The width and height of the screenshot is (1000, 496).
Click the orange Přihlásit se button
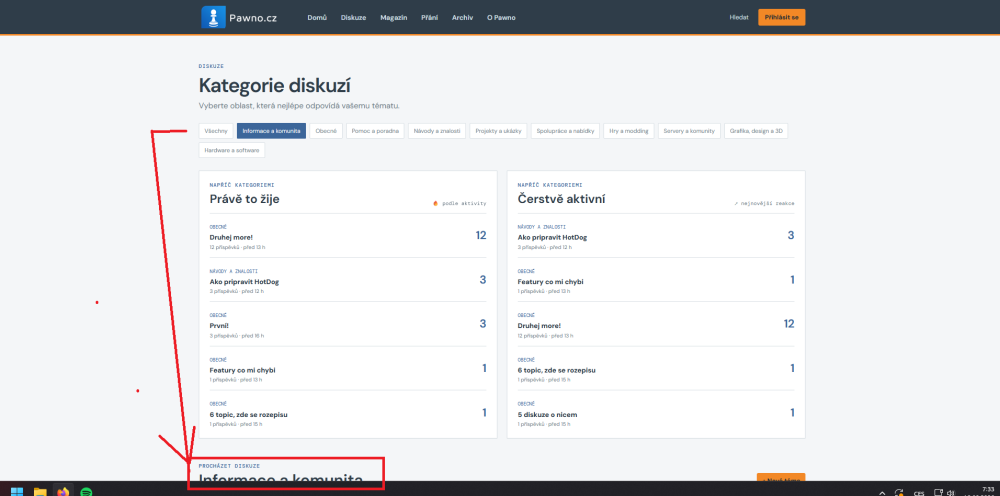coord(781,17)
